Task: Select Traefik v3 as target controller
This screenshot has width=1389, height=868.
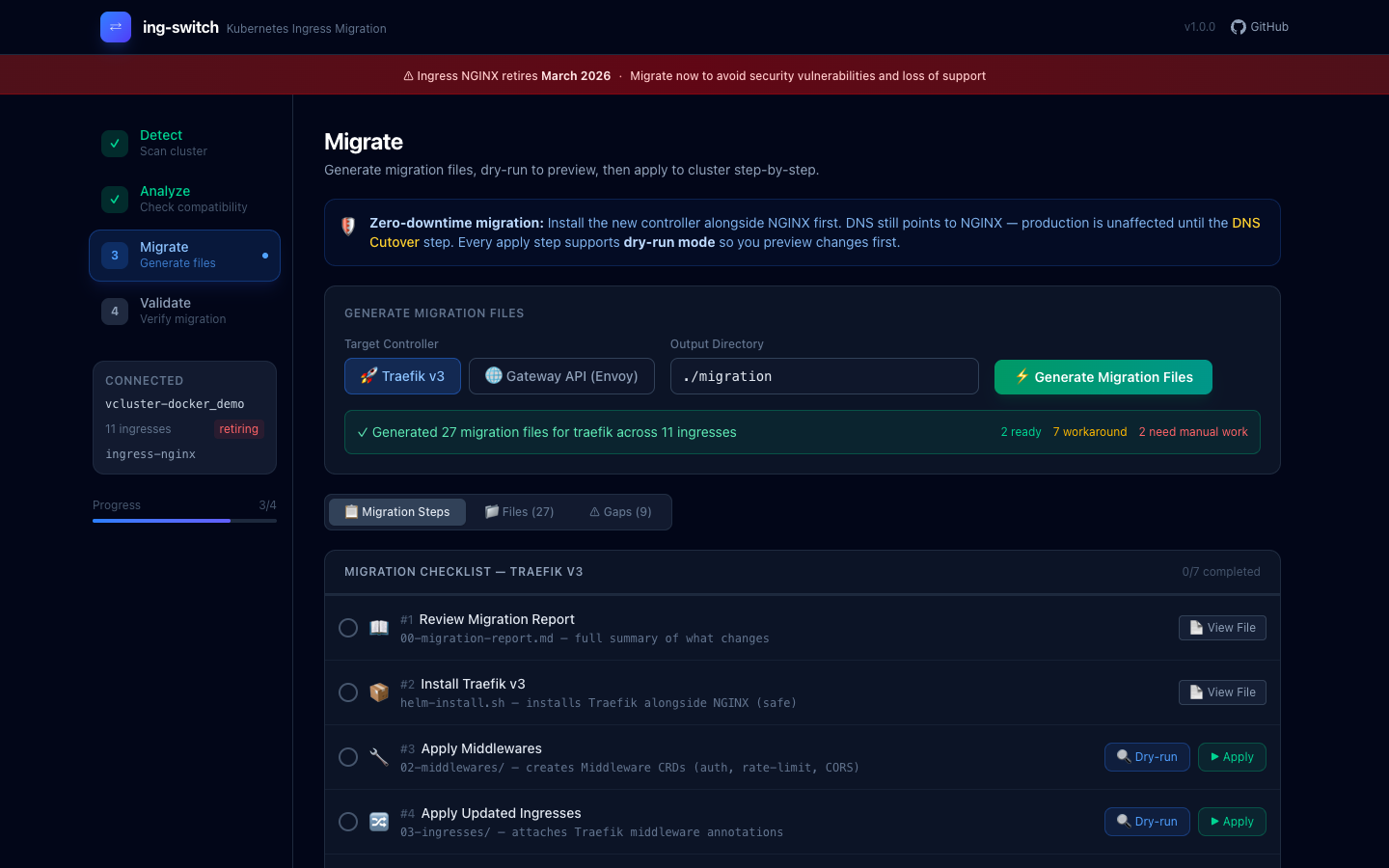Action: tap(402, 376)
